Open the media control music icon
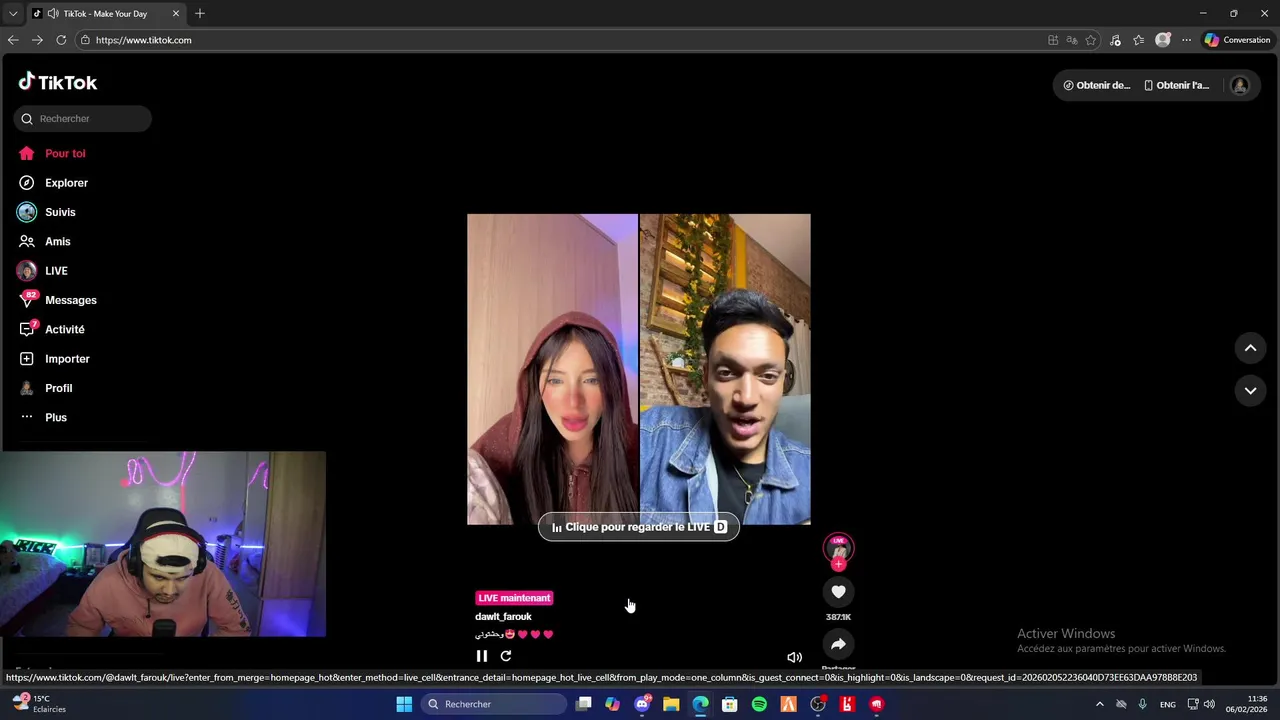1280x720 pixels. point(1115,40)
